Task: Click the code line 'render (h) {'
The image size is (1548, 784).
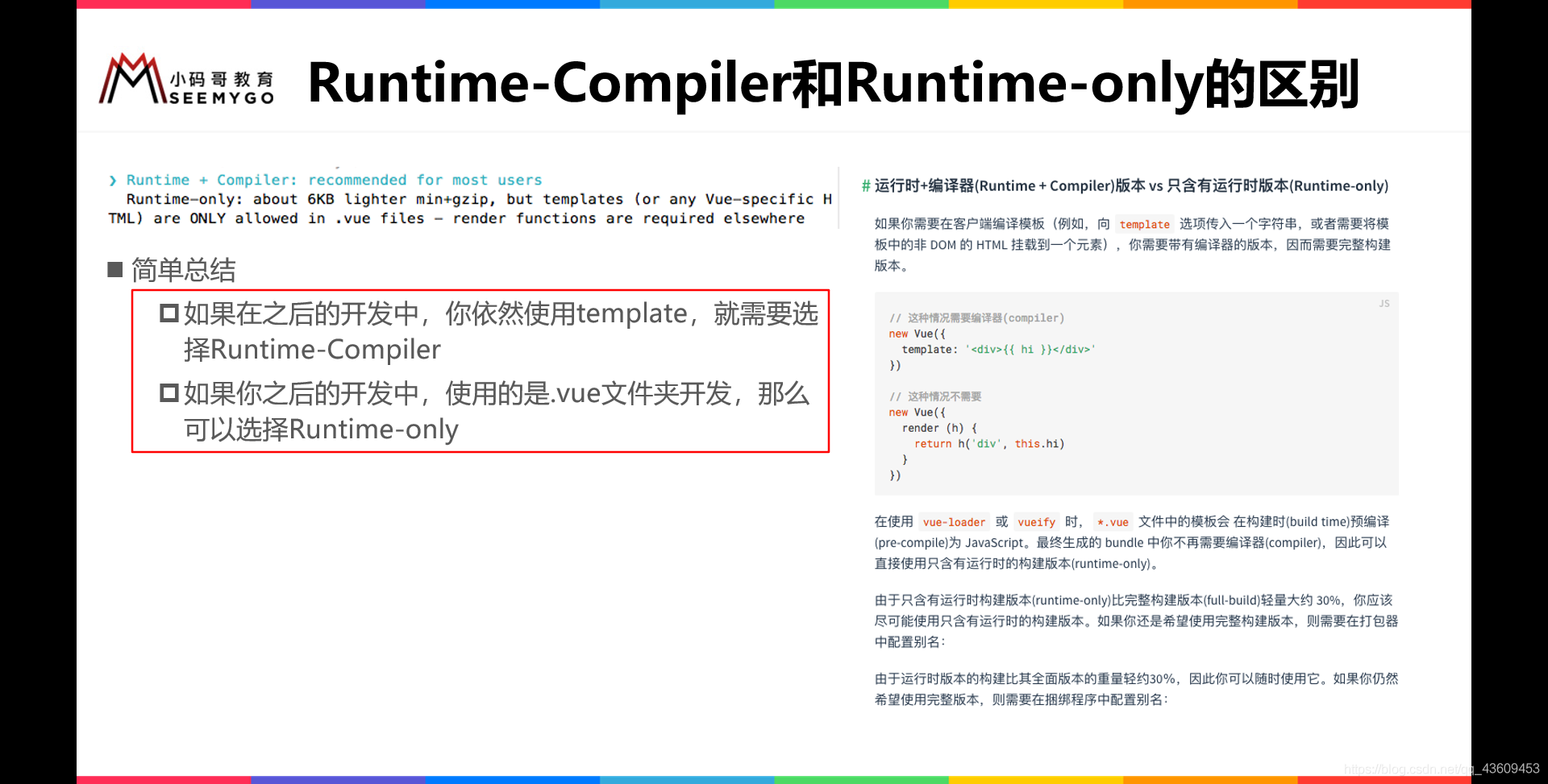Action: 939,428
